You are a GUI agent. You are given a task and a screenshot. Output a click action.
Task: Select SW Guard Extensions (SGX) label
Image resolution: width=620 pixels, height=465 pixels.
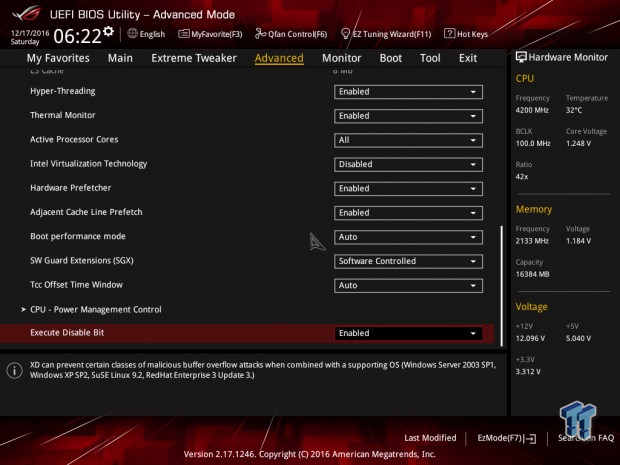tap(82, 260)
